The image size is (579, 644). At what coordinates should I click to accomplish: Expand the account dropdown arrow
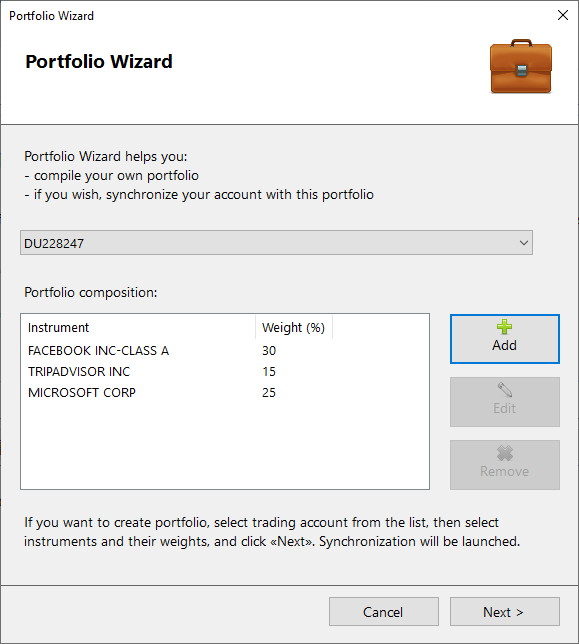click(x=524, y=243)
